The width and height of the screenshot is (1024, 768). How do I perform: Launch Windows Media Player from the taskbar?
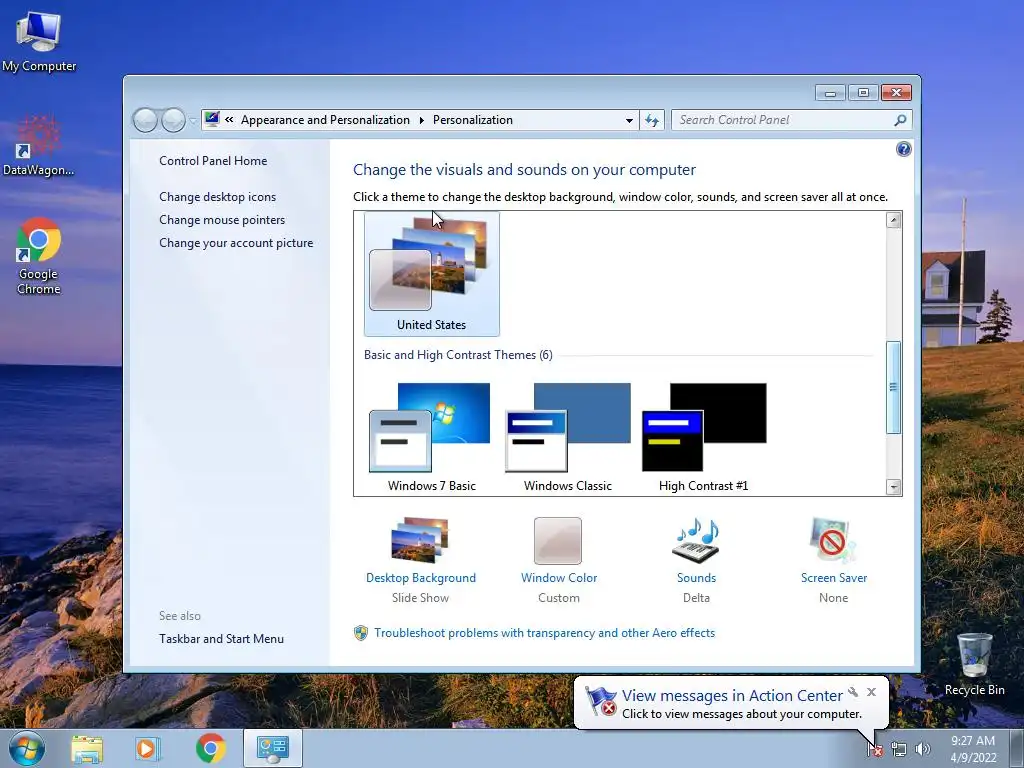click(x=148, y=748)
